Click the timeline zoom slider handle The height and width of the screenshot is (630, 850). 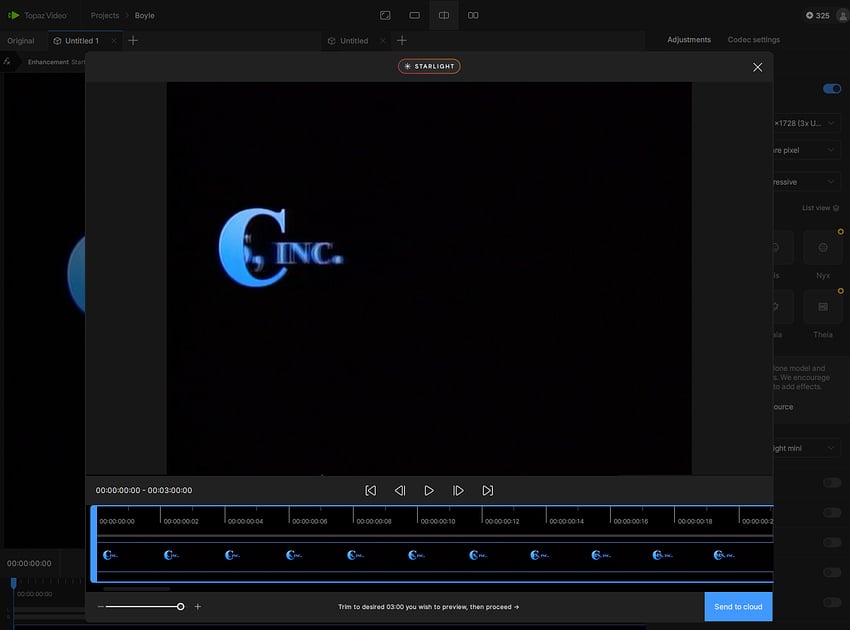pos(181,607)
